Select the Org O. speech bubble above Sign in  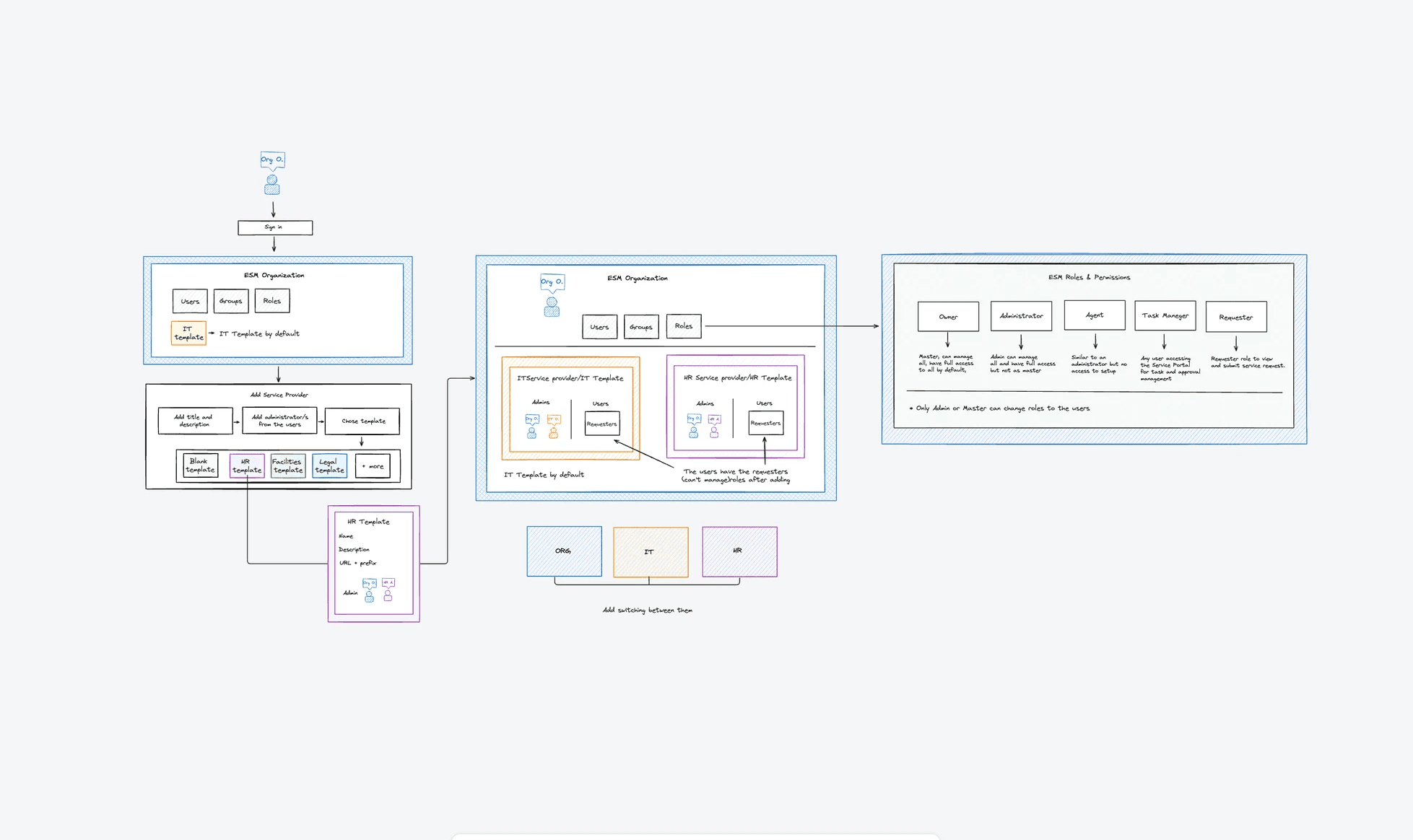272,160
